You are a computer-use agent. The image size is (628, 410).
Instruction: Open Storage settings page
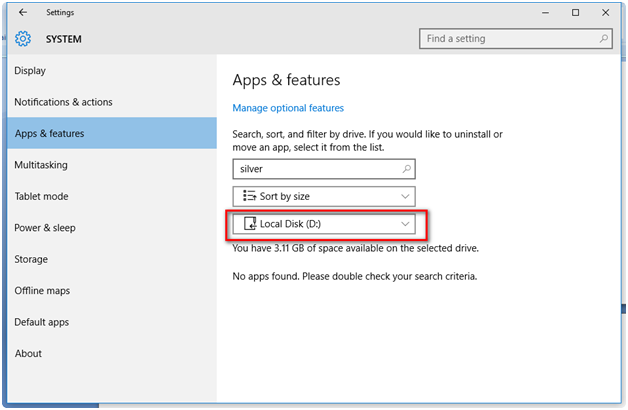[x=31, y=259]
